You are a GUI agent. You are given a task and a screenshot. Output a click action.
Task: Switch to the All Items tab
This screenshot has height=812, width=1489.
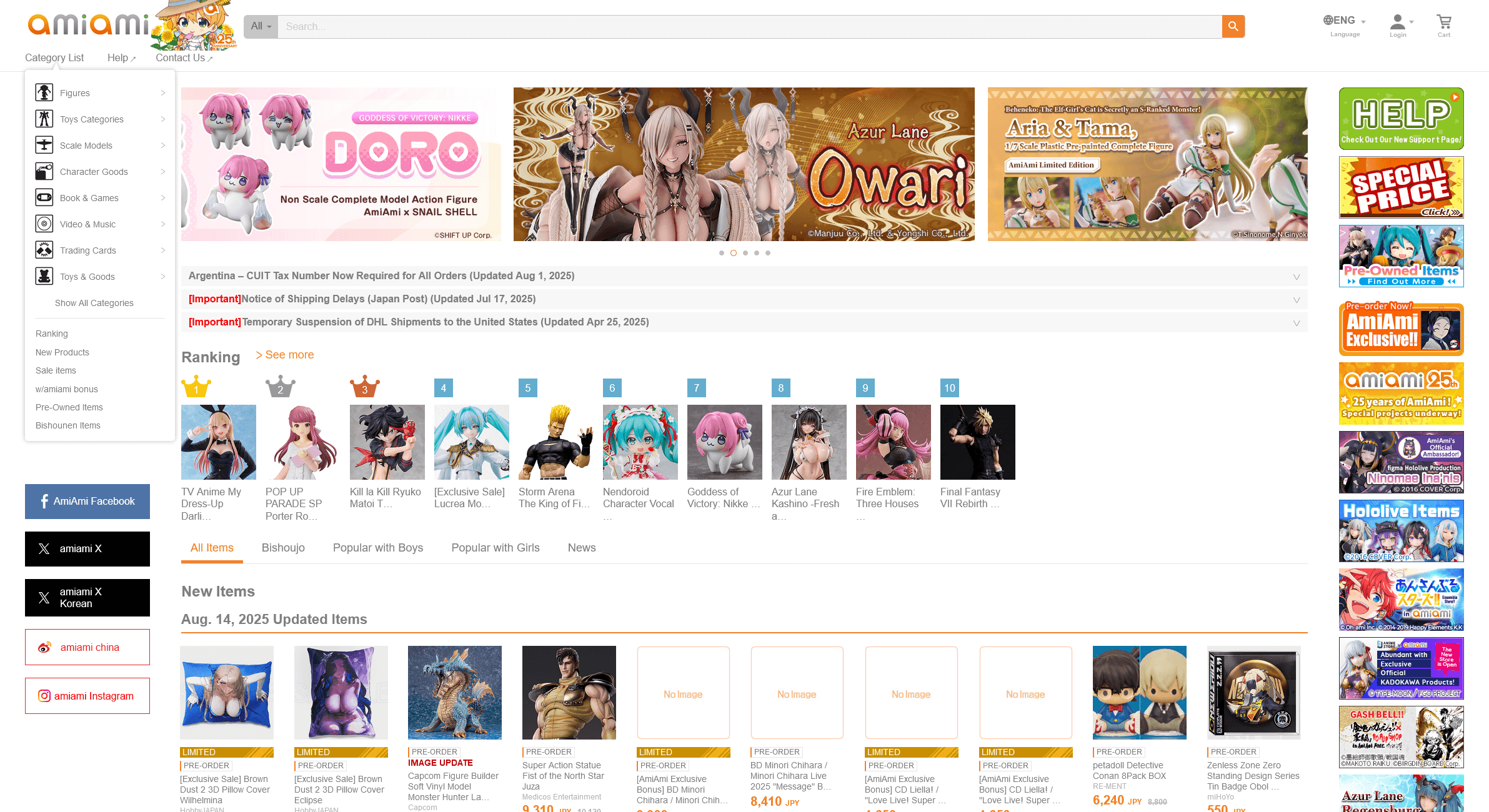(x=212, y=548)
